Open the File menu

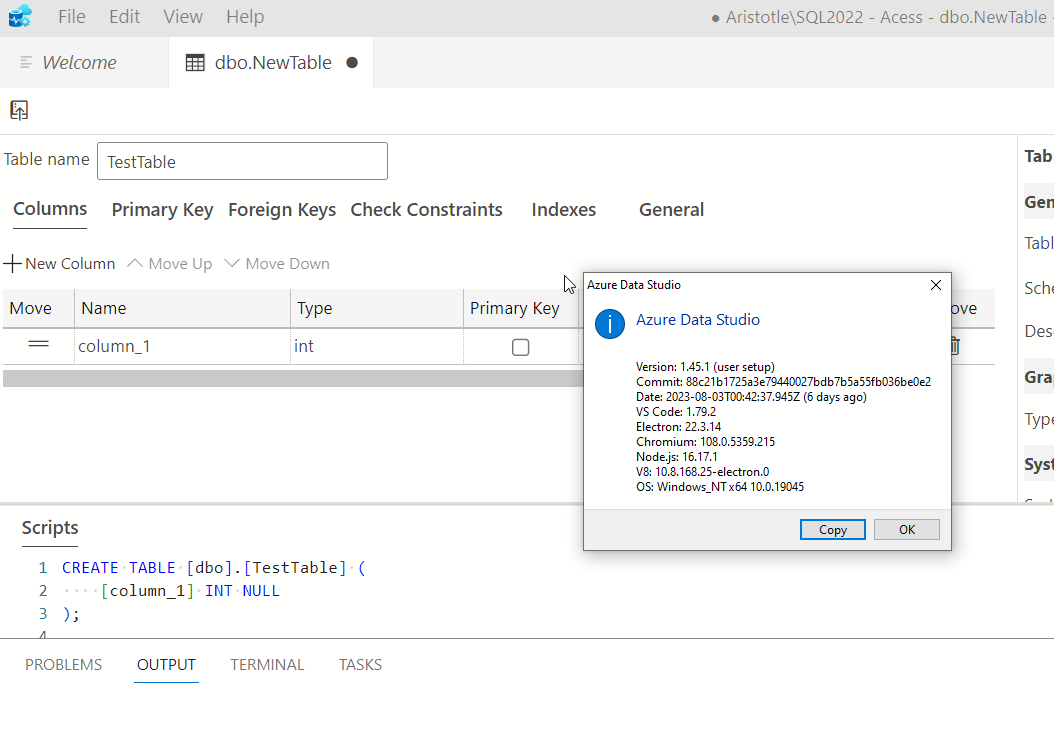pos(71,16)
